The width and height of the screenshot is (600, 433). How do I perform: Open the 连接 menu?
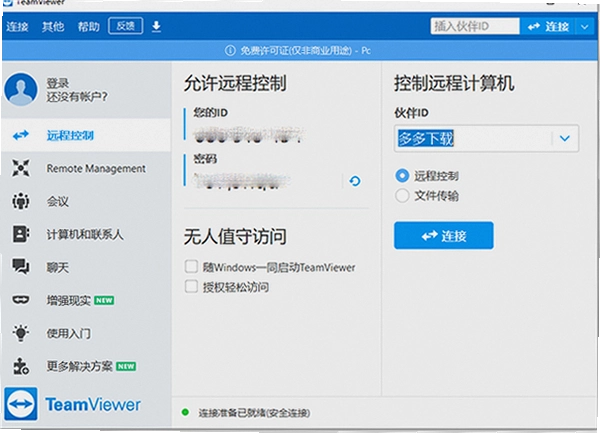17,26
